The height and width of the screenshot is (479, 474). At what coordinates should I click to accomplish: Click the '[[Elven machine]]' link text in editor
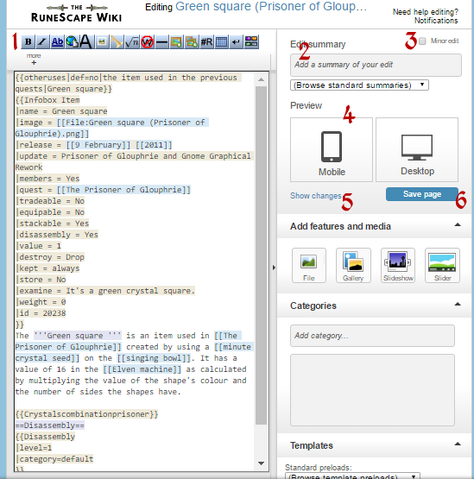pos(142,369)
